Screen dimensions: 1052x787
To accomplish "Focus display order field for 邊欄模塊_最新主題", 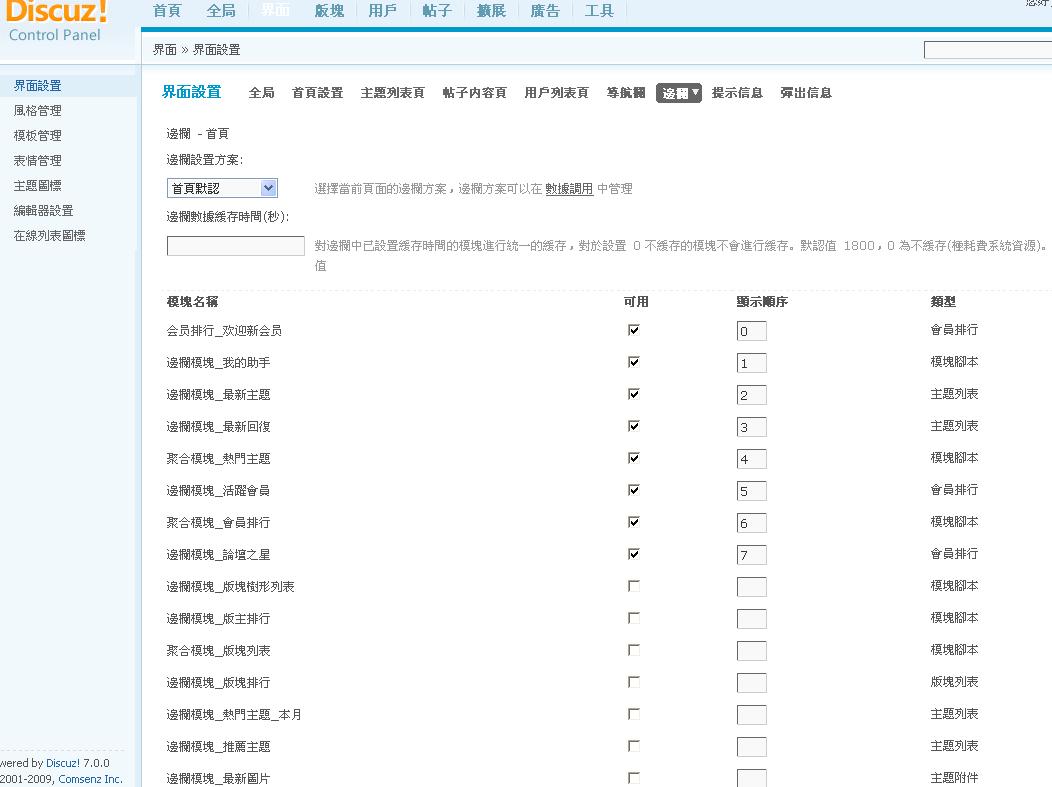I will (751, 395).
